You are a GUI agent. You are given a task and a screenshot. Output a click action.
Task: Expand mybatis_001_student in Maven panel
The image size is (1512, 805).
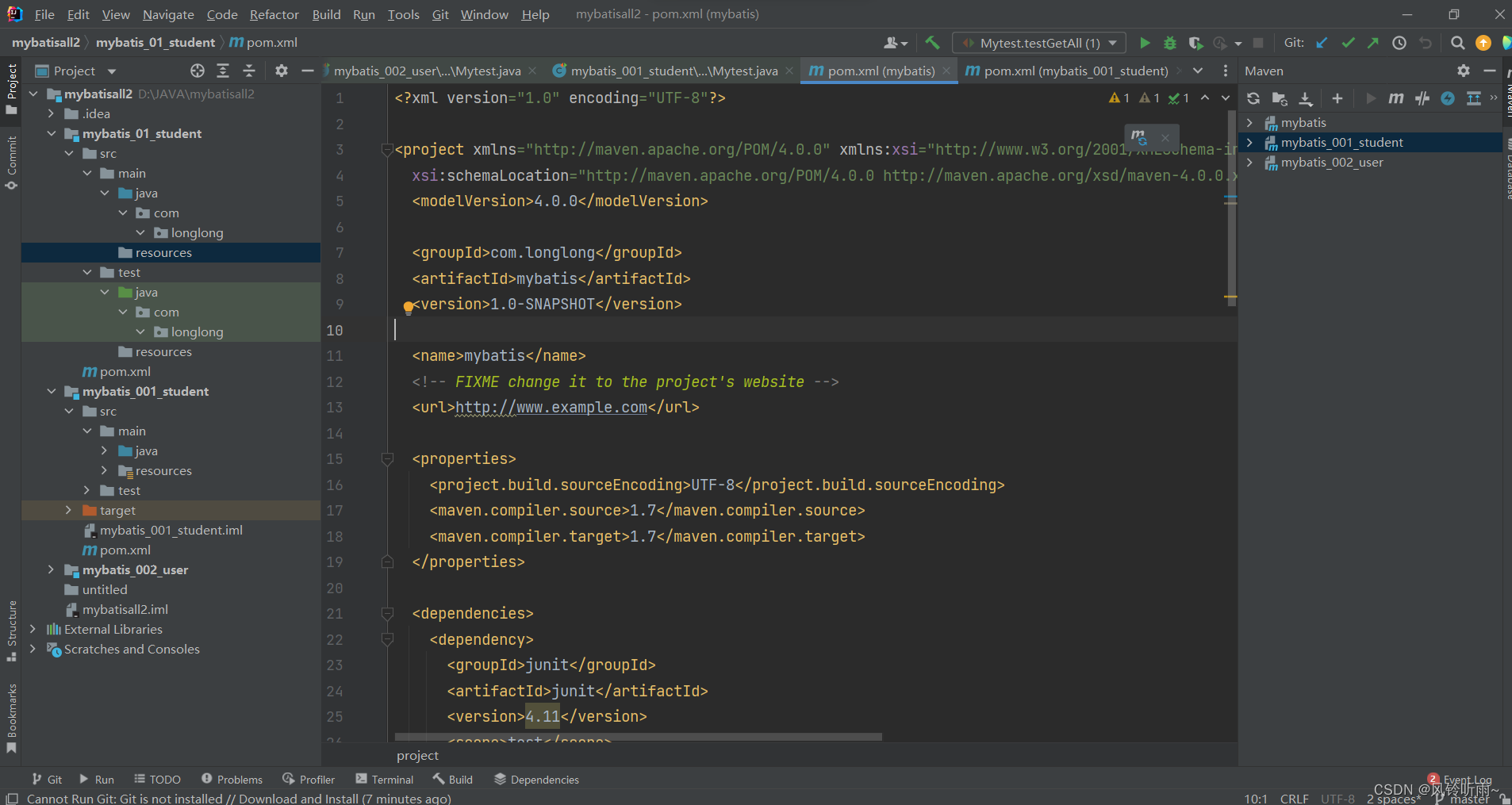(1250, 142)
